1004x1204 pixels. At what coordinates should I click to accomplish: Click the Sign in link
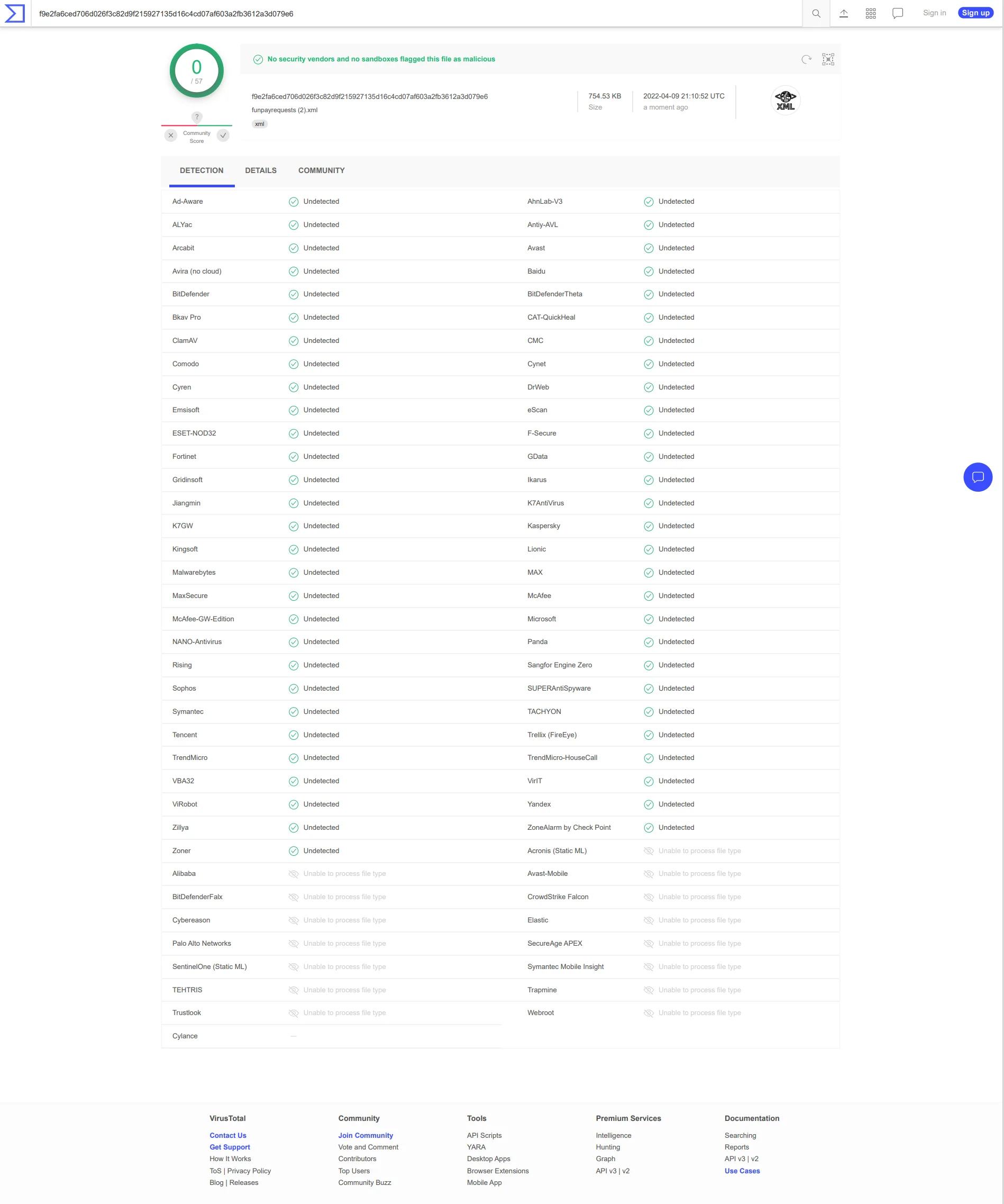[x=934, y=13]
